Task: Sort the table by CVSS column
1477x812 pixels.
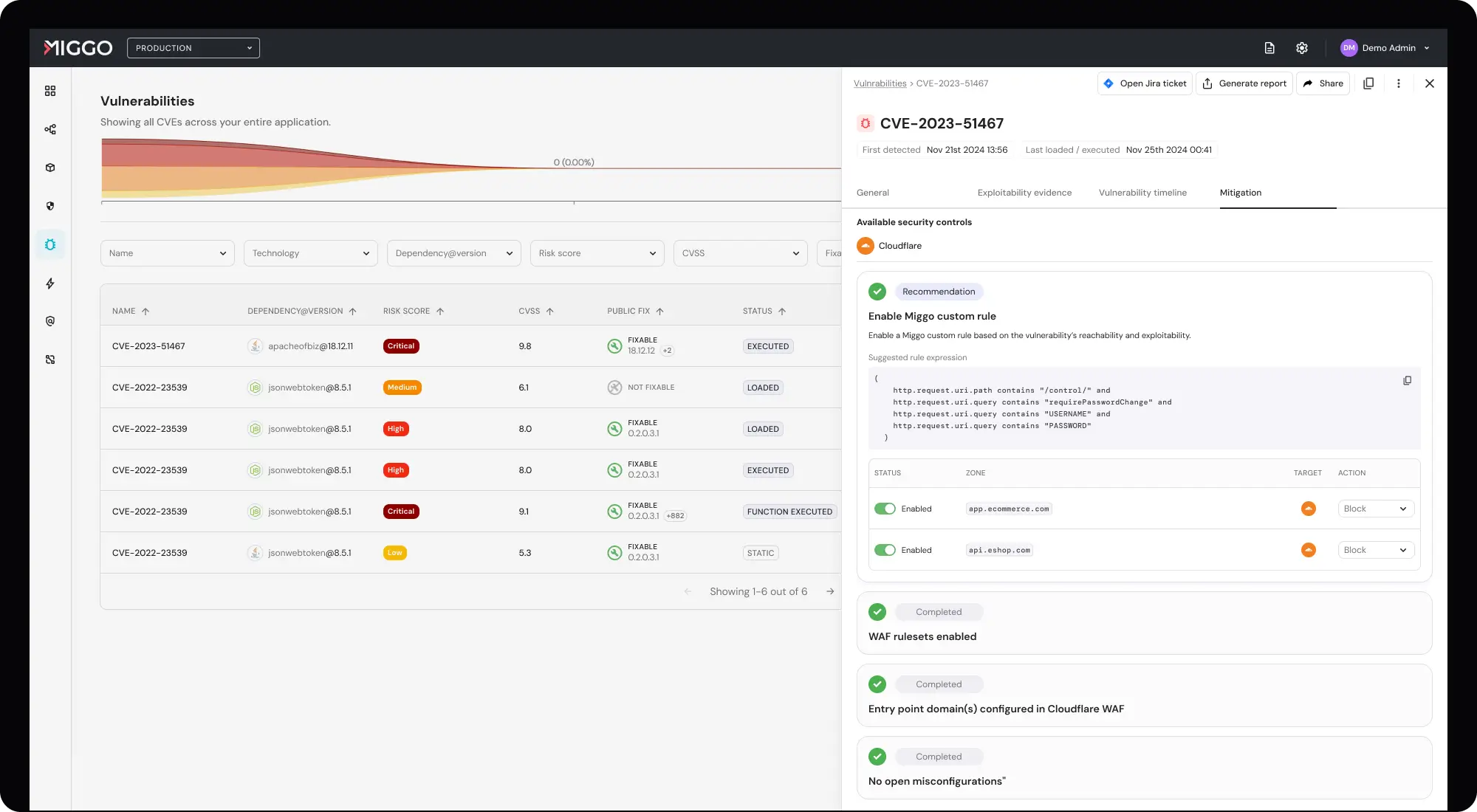Action: (x=536, y=311)
